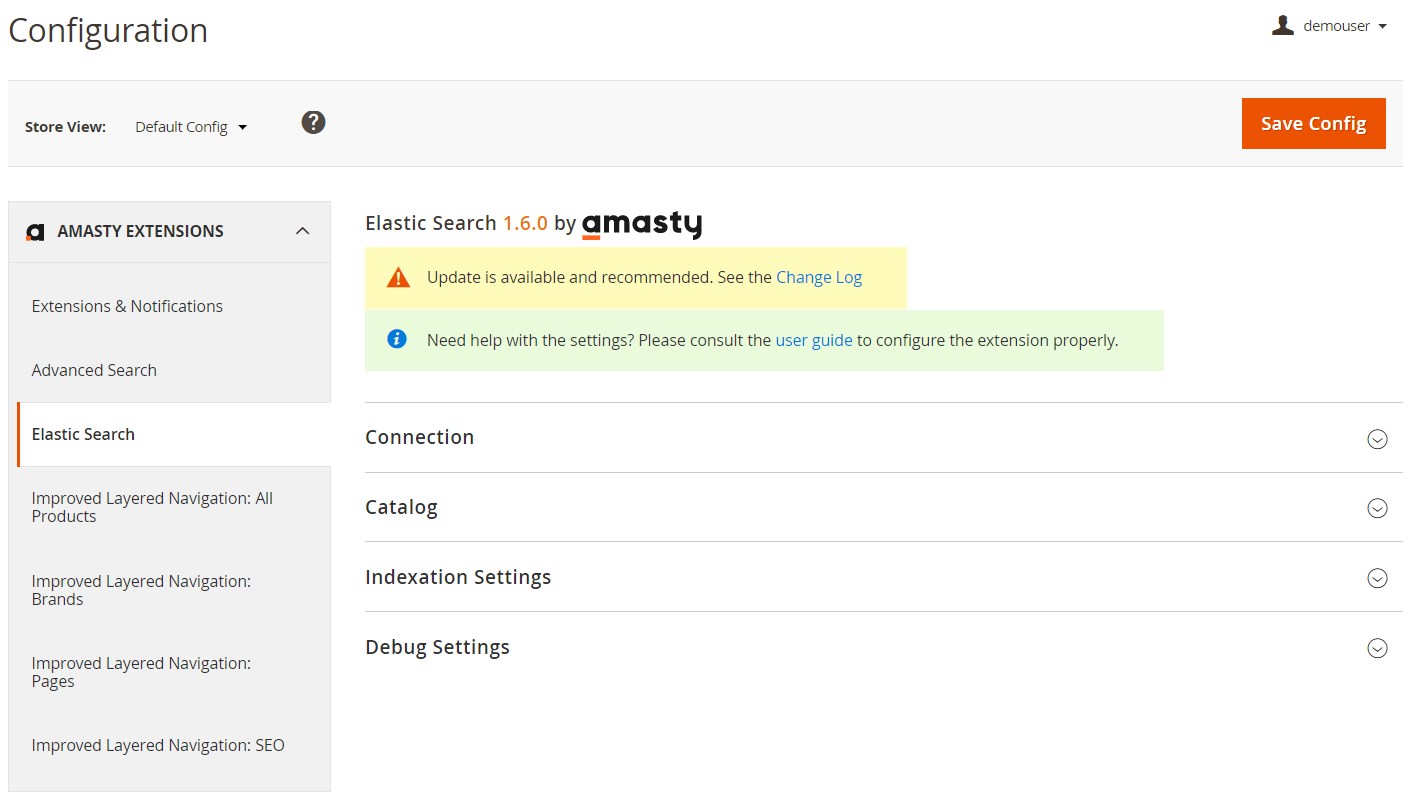This screenshot has width=1410, height=798.
Task: Collapse the Amasty Extensions sidebar panel
Action: coord(303,229)
